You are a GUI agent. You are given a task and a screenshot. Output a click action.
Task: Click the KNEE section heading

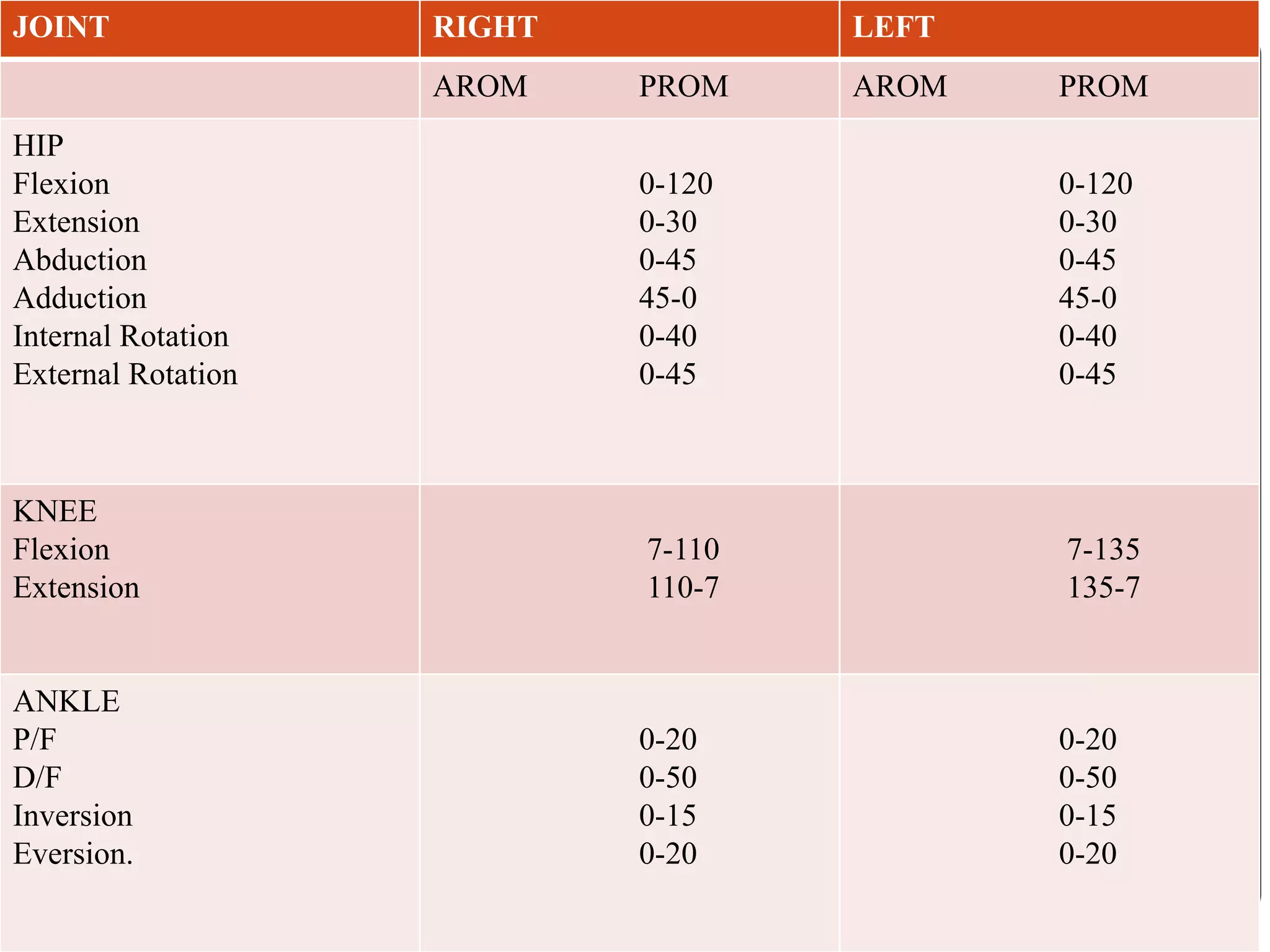pyautogui.click(x=55, y=511)
